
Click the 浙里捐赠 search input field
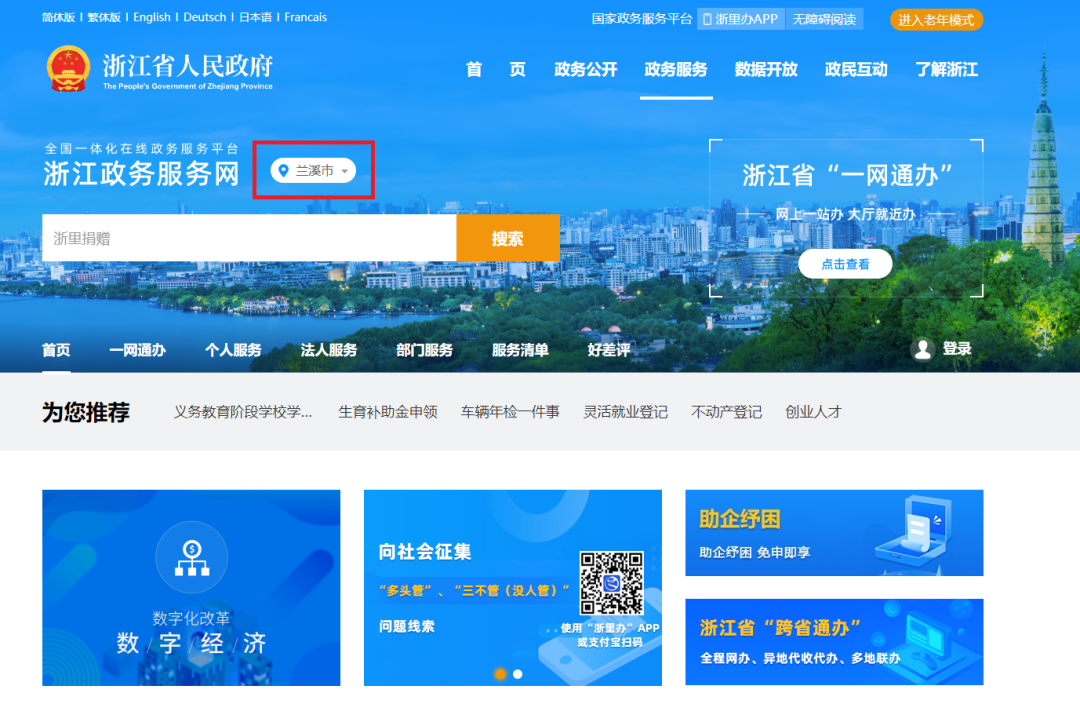(249, 238)
